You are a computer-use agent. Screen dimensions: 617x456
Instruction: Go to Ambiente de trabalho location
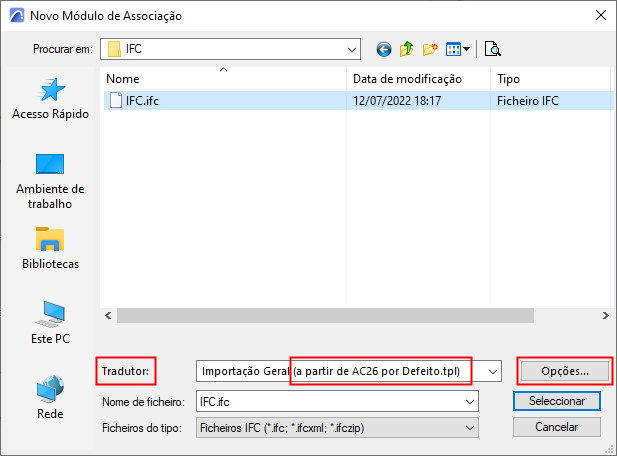point(50,180)
